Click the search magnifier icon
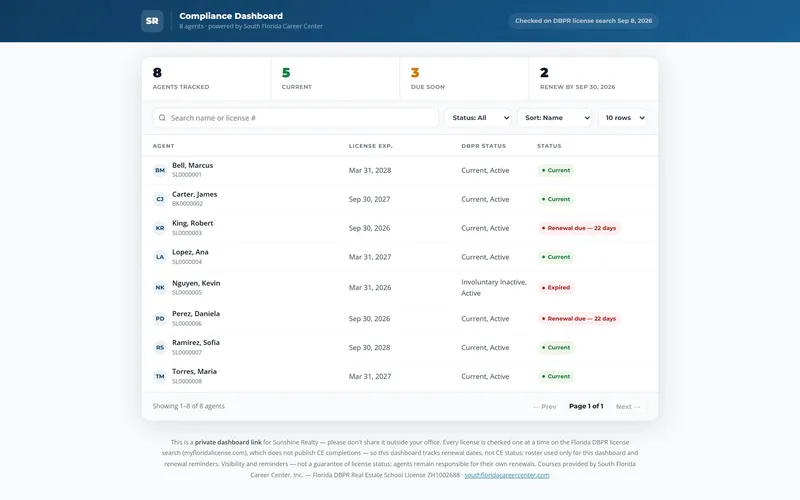This screenshot has height=500, width=800. [x=162, y=118]
